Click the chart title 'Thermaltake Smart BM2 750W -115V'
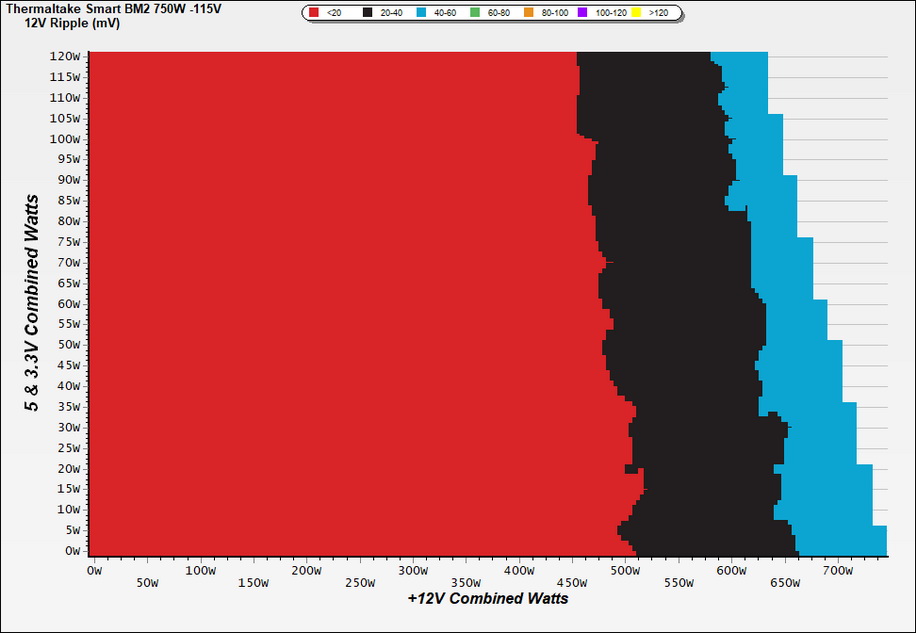 113,9
